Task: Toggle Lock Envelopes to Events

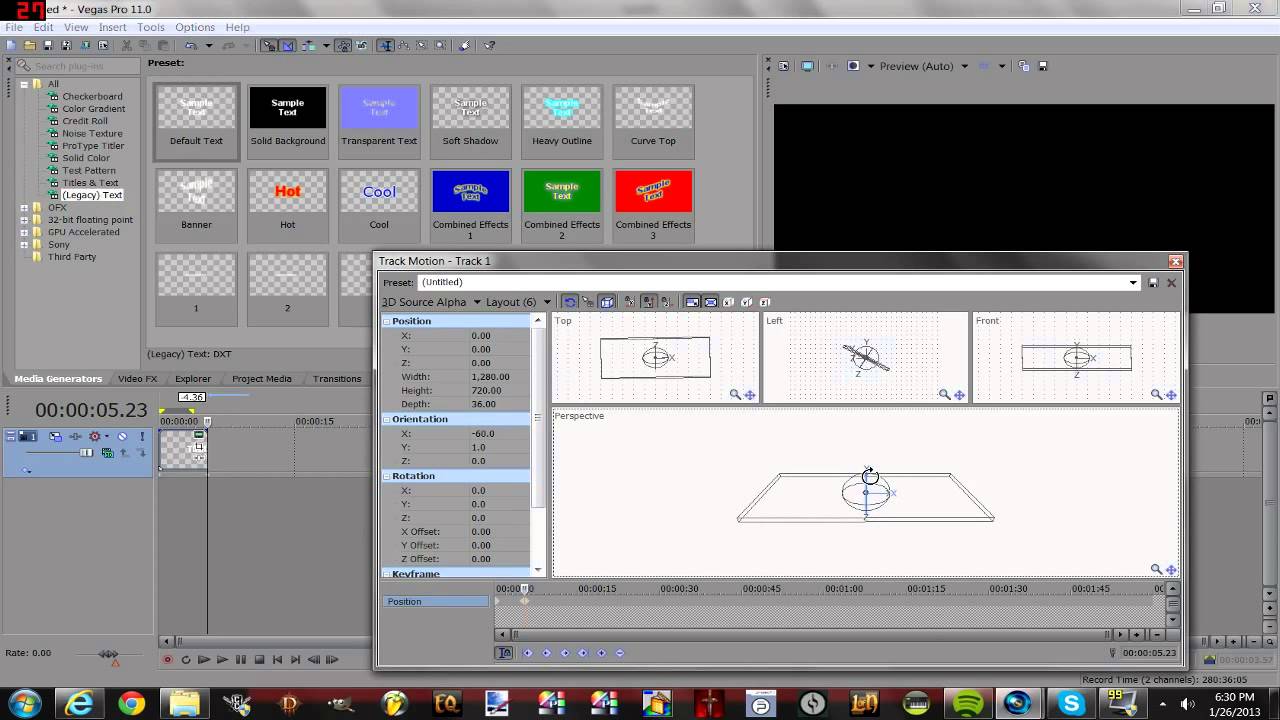Action: tap(344, 45)
